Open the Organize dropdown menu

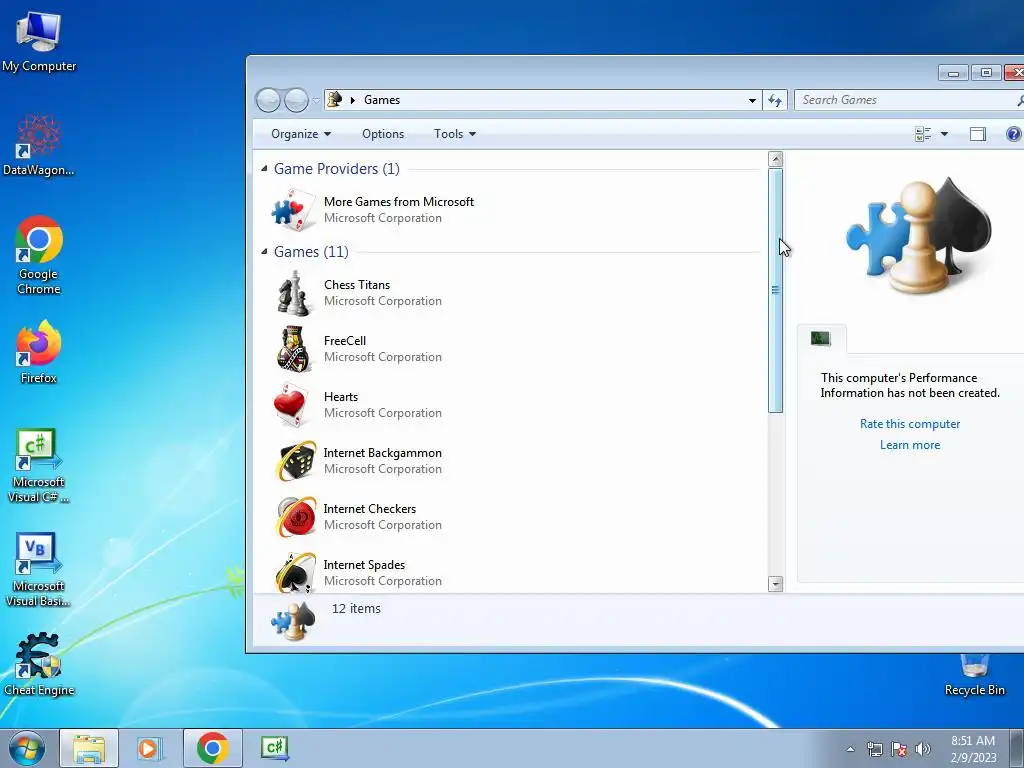pyautogui.click(x=301, y=134)
